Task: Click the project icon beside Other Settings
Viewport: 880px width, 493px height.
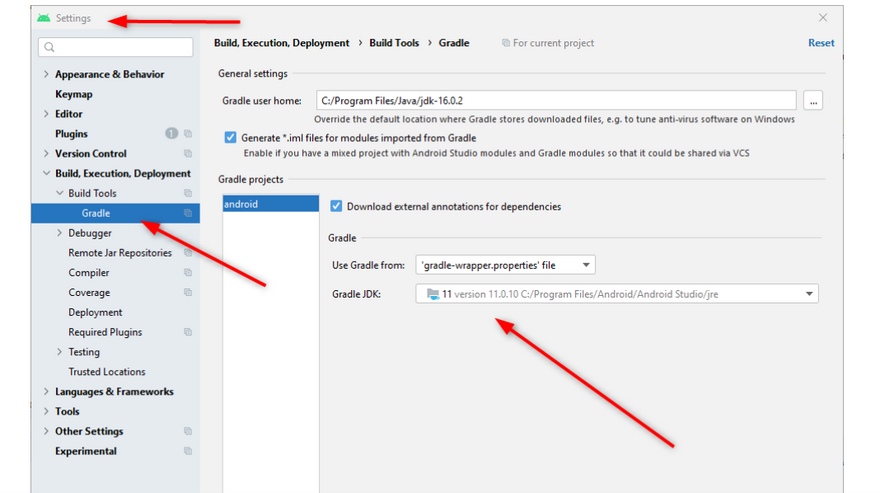Action: [187, 431]
